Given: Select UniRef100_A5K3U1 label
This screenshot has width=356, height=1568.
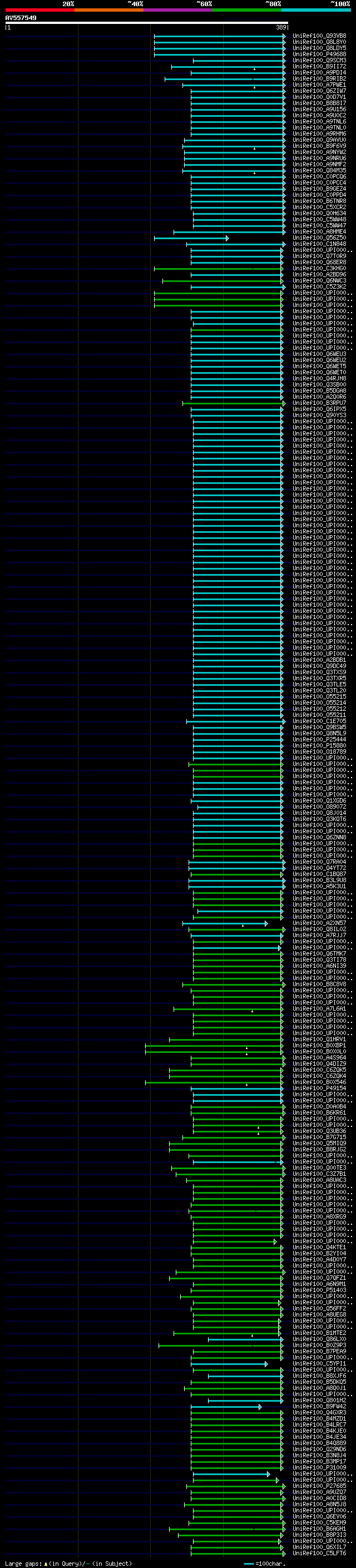Looking at the screenshot, I should (319, 886).
